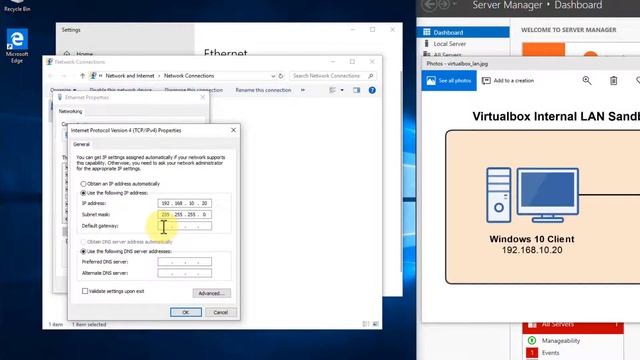Open Events under All Servers tile
The width and height of the screenshot is (640, 360).
tap(550, 353)
